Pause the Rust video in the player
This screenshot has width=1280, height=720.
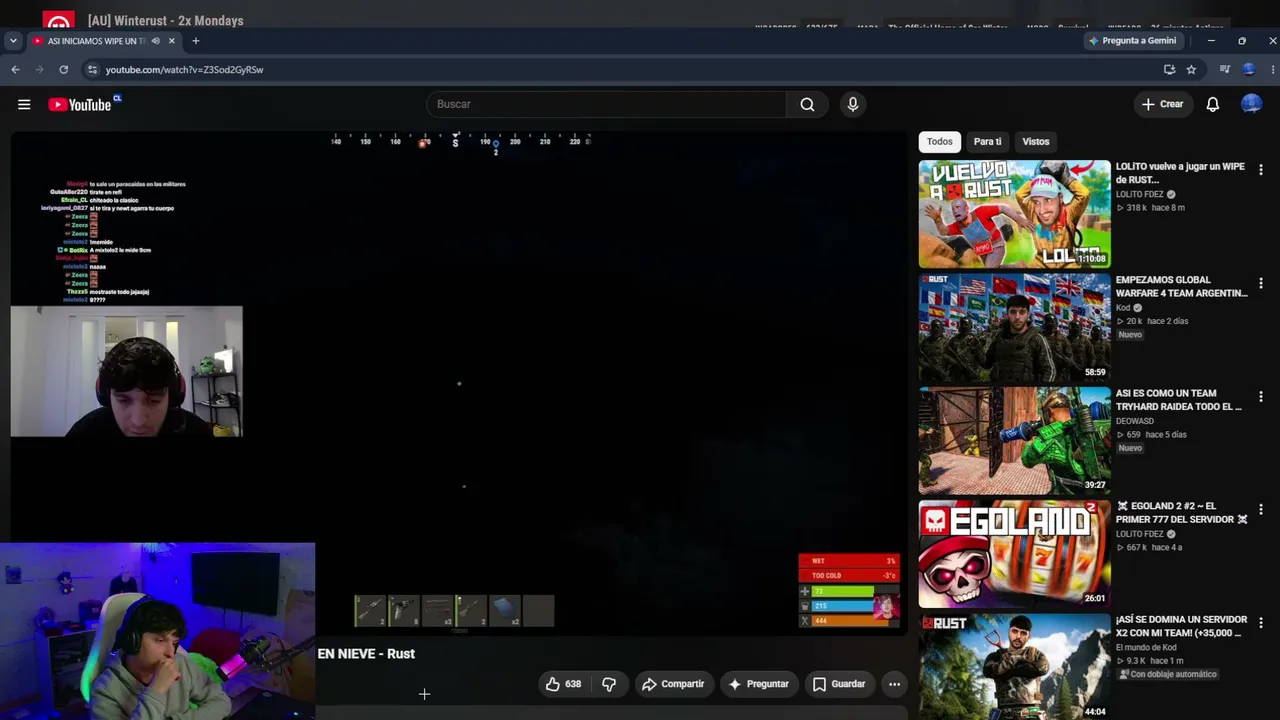pyautogui.click(x=459, y=383)
